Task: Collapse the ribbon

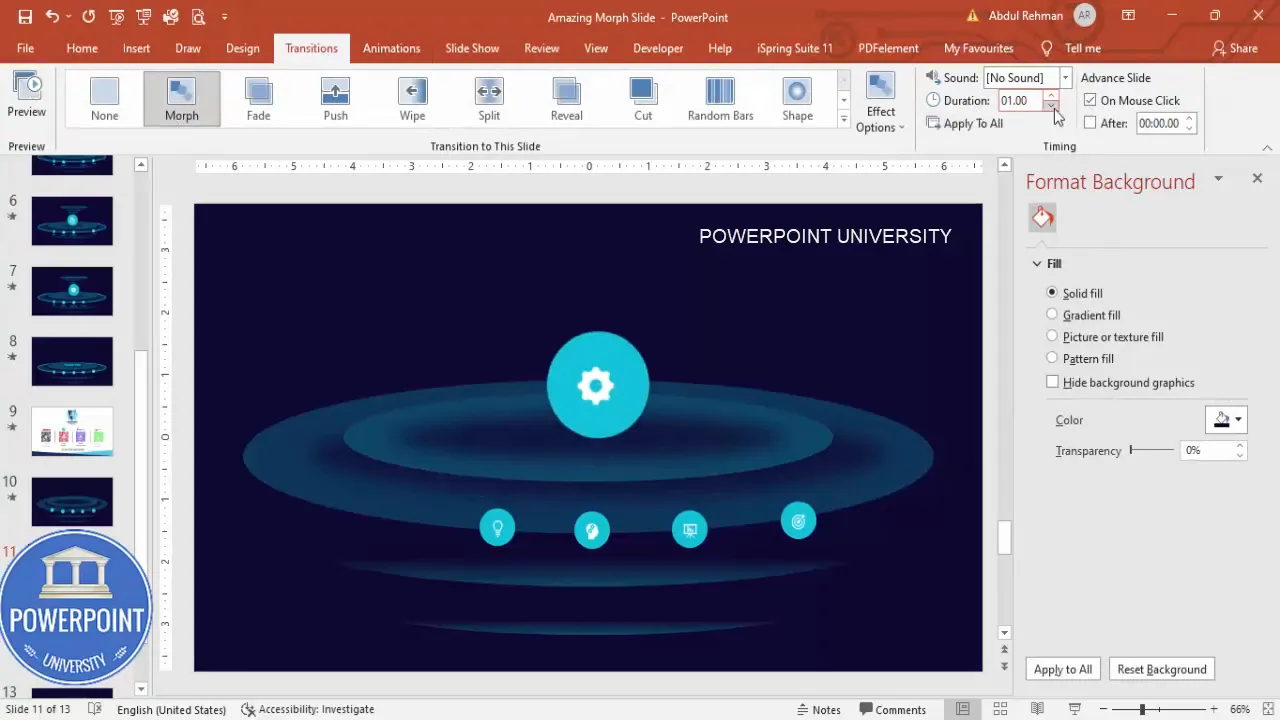Action: coord(1267,147)
